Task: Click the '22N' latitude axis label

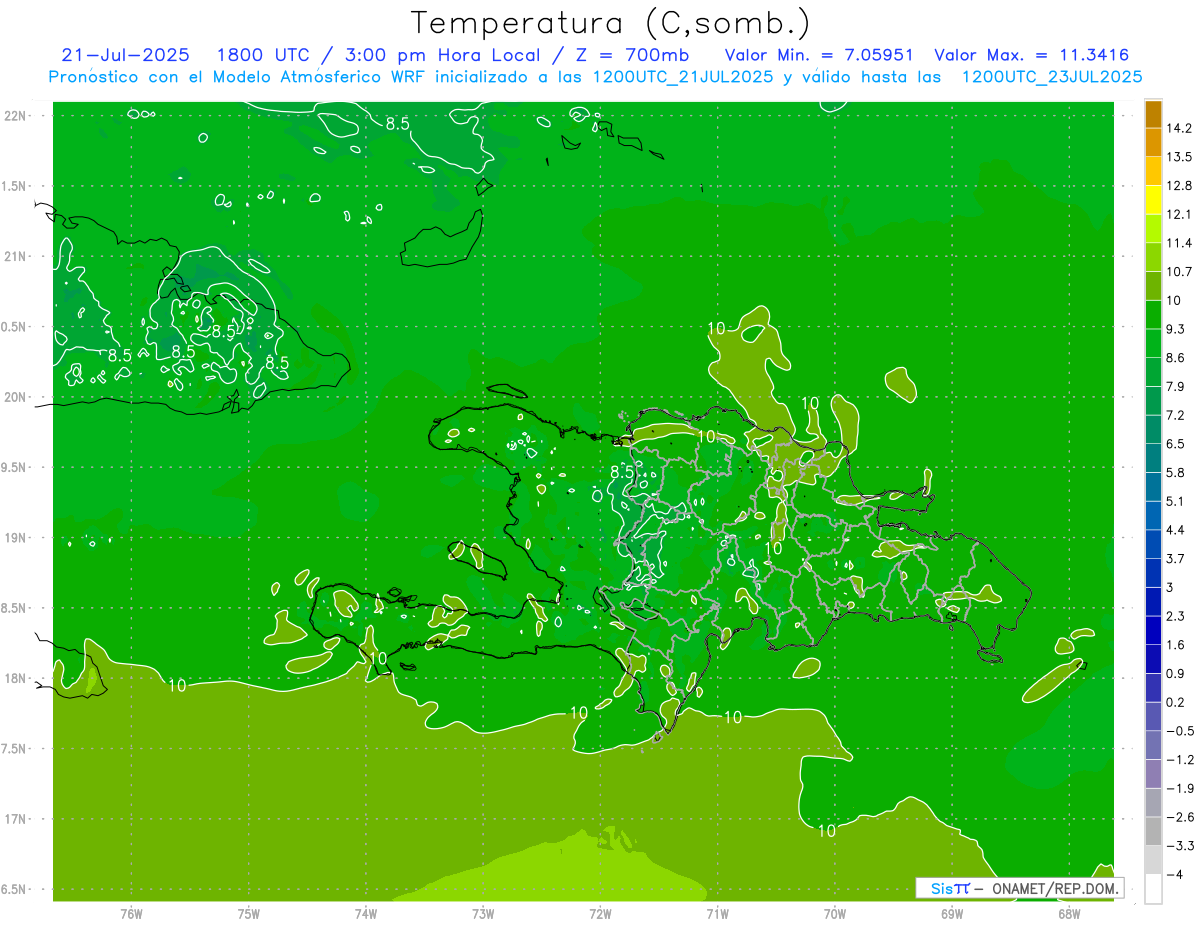Action: pyautogui.click(x=16, y=116)
